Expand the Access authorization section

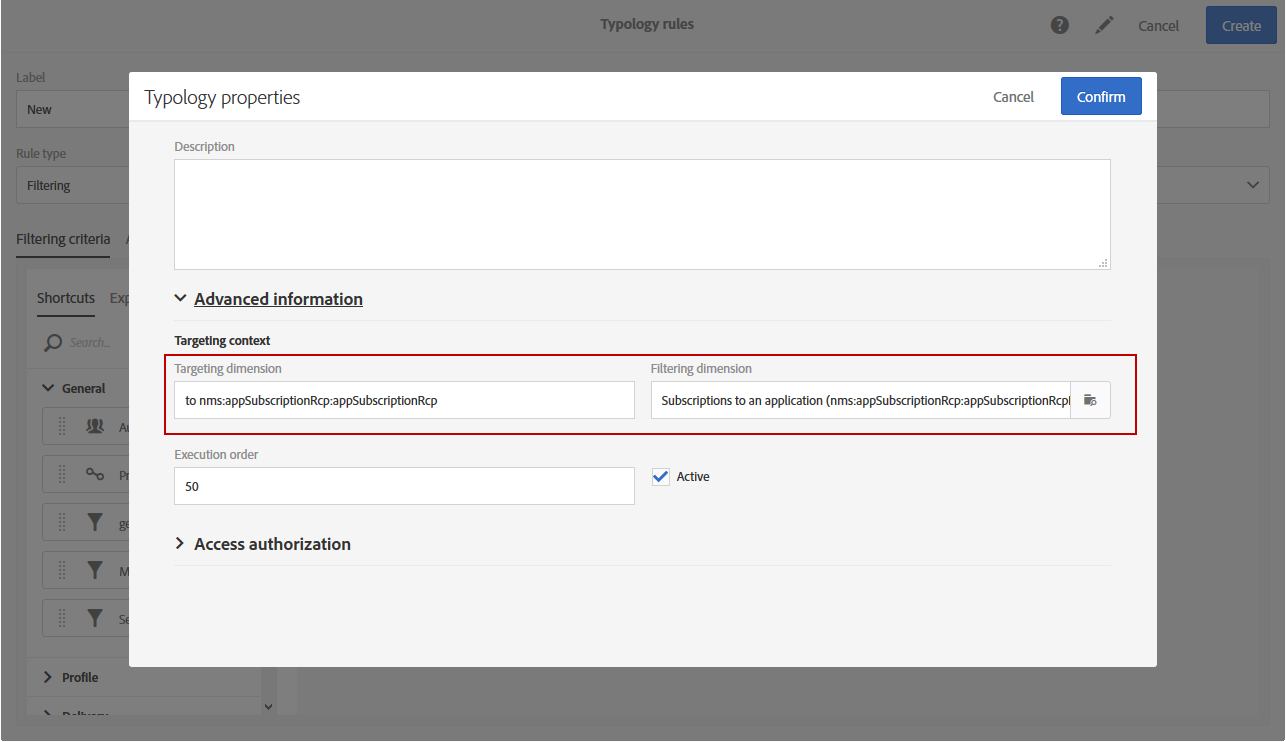[181, 544]
